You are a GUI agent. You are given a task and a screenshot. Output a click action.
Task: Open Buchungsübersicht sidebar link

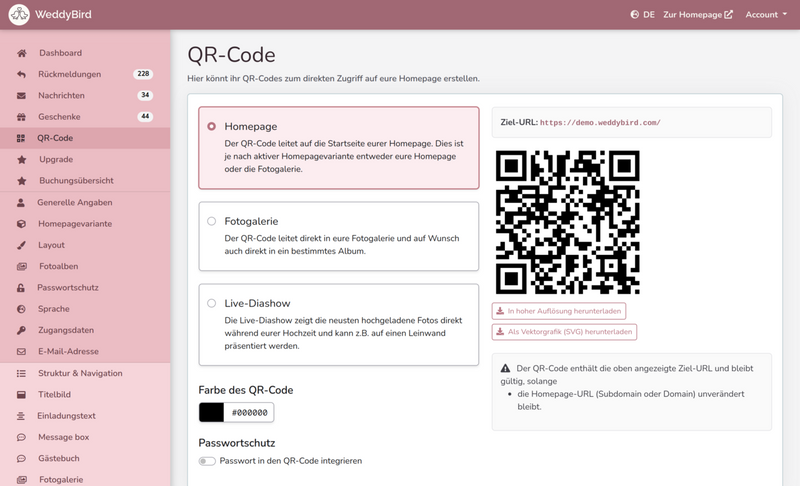coord(85,181)
